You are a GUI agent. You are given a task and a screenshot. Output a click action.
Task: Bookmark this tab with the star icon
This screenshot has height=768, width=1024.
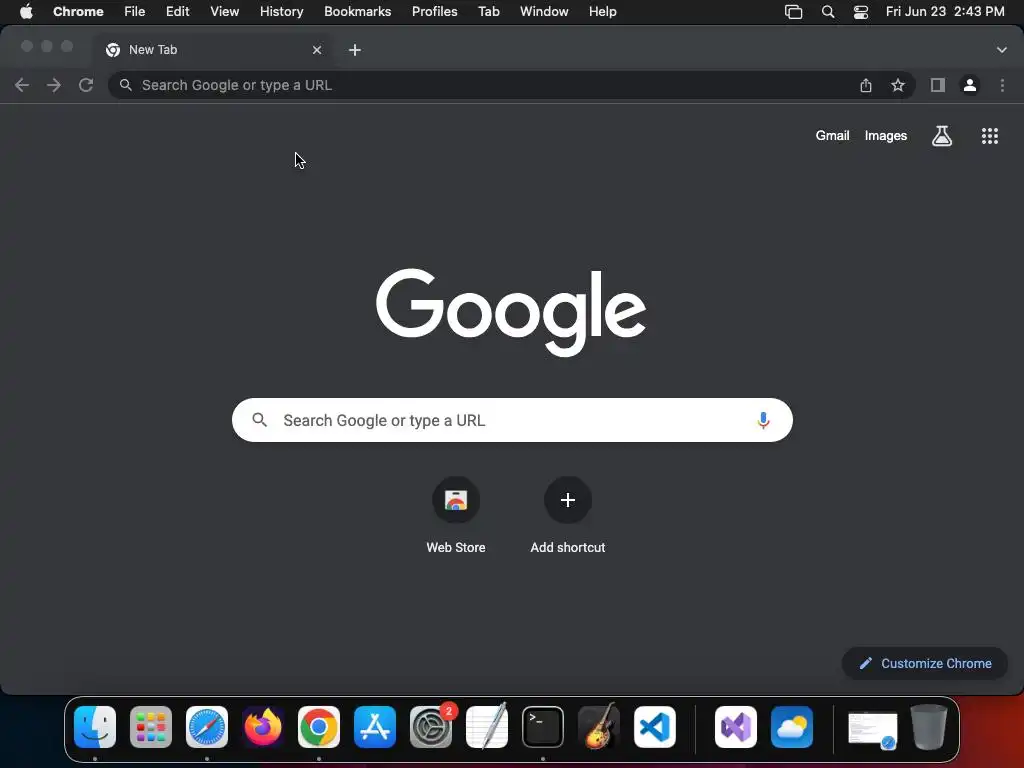[x=898, y=85]
